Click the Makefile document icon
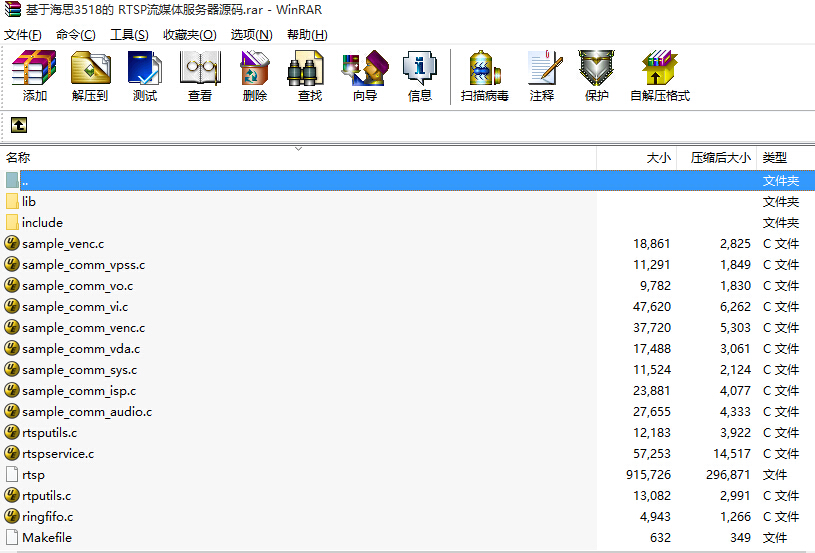 coord(12,537)
